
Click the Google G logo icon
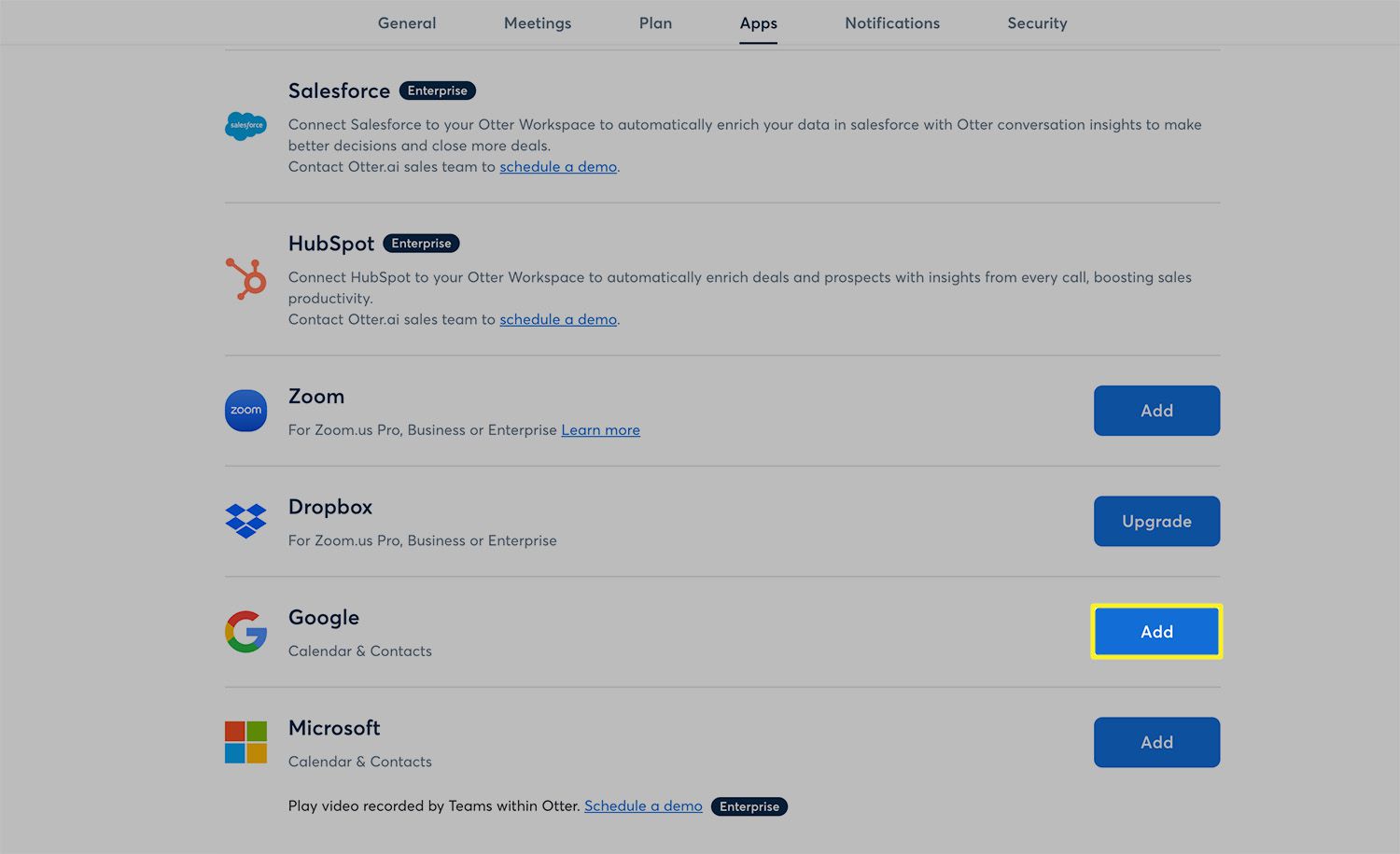point(245,632)
